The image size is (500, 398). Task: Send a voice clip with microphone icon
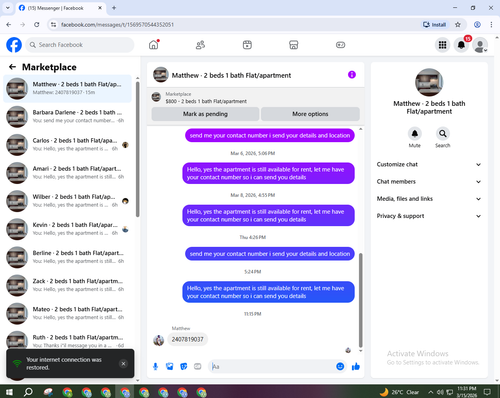click(155, 367)
